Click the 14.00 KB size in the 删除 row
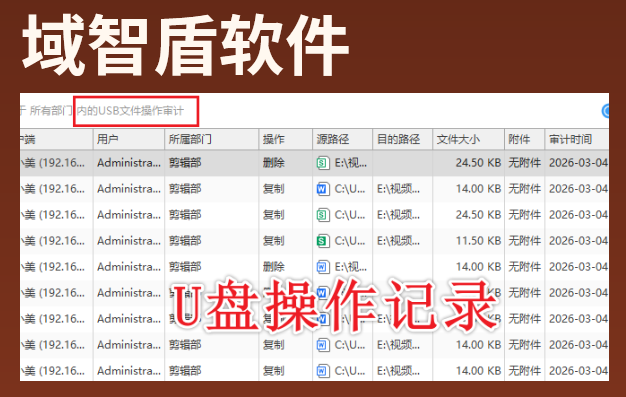The image size is (626, 397). (478, 267)
